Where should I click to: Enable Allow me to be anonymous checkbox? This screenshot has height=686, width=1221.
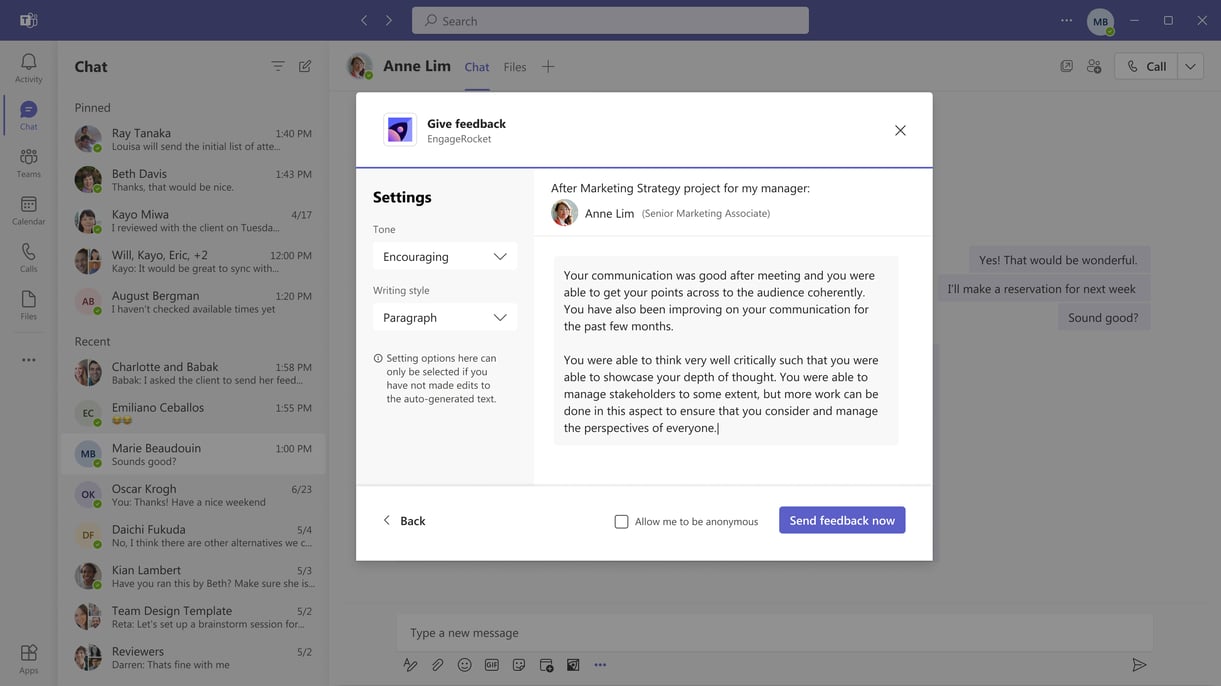coord(621,521)
